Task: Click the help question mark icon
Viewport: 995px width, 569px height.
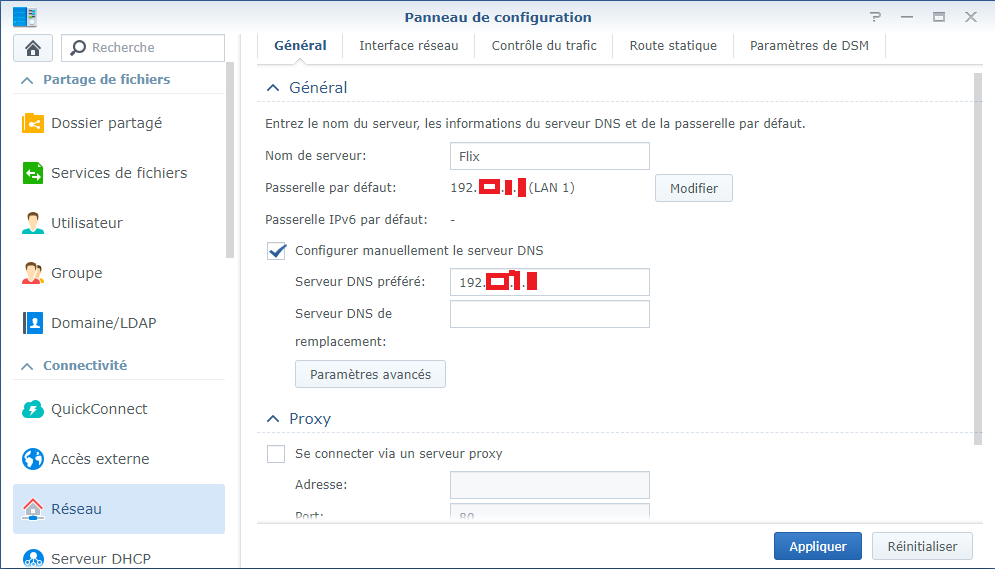Action: pos(876,17)
